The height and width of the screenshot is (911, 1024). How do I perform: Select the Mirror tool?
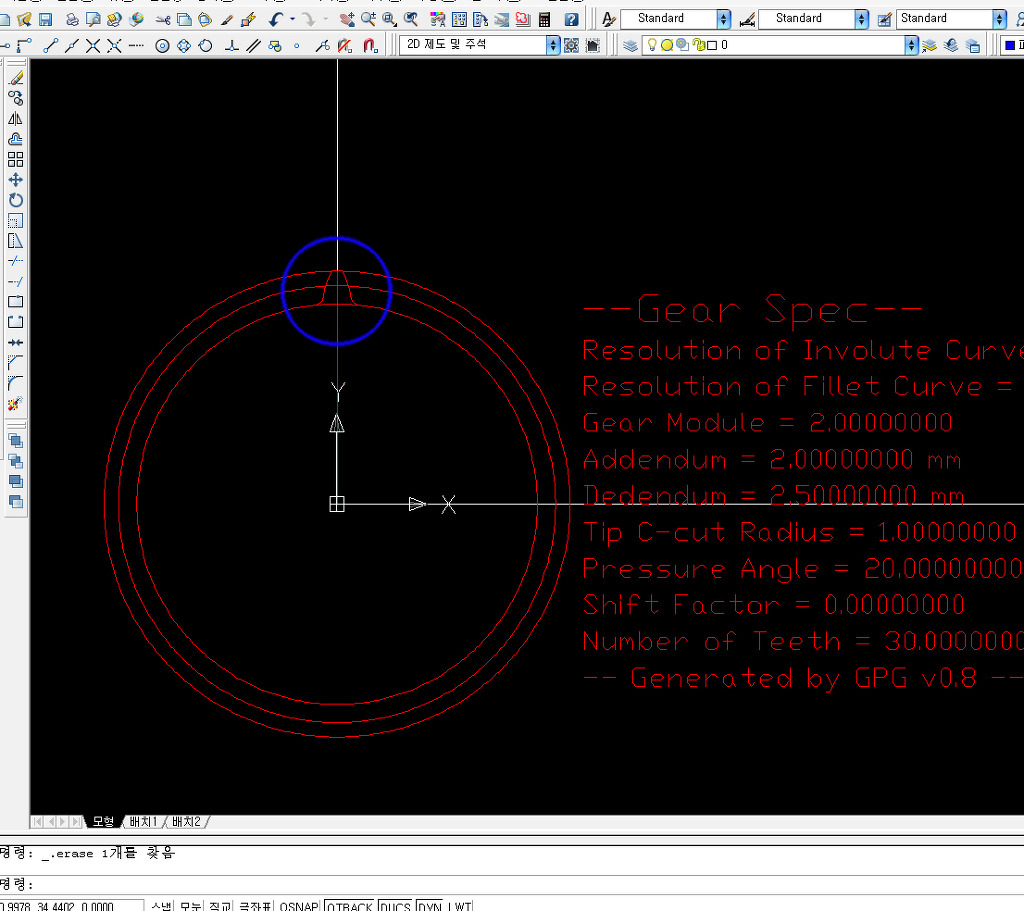tap(16, 118)
